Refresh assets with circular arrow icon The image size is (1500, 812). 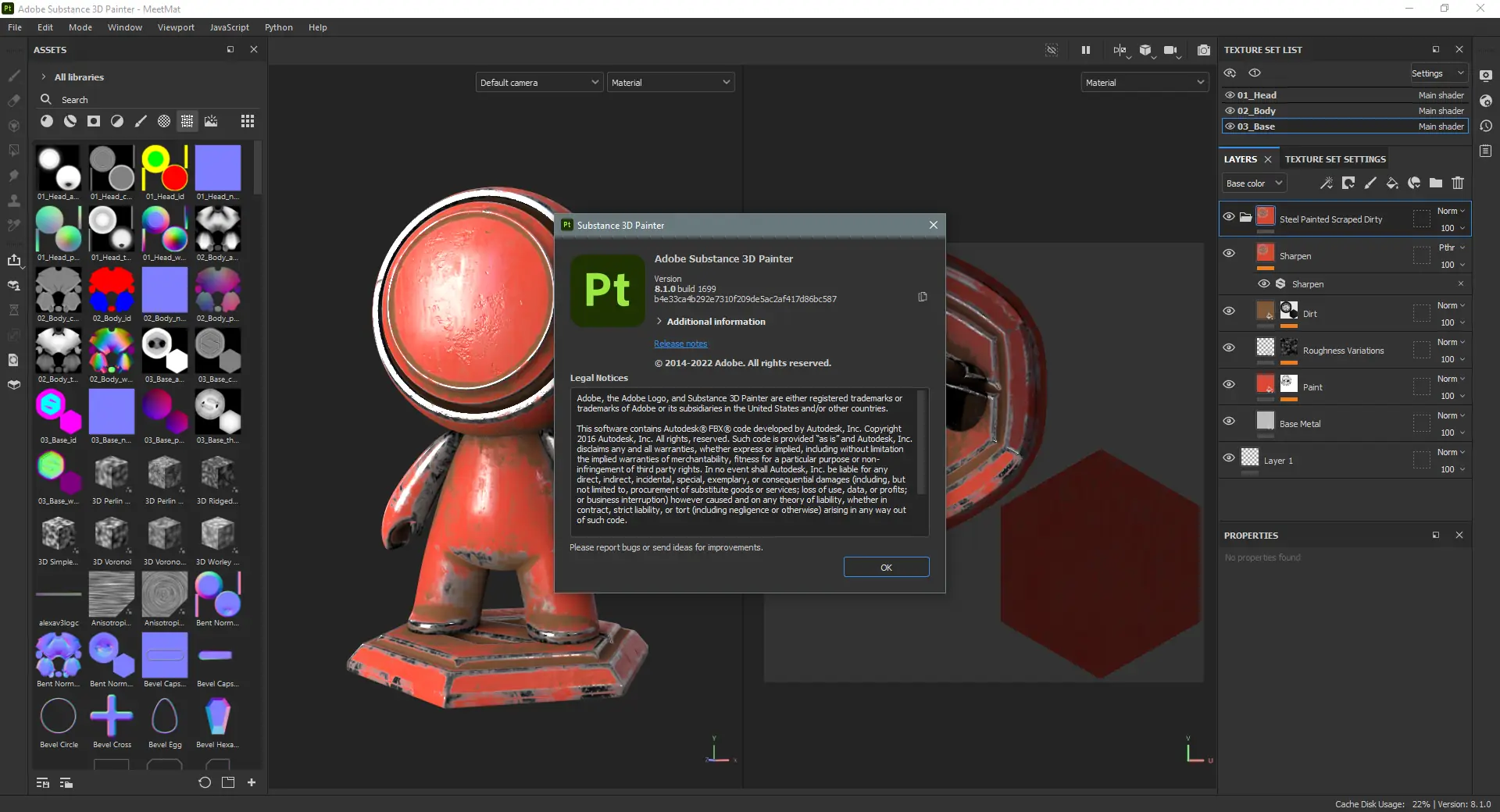(x=205, y=782)
